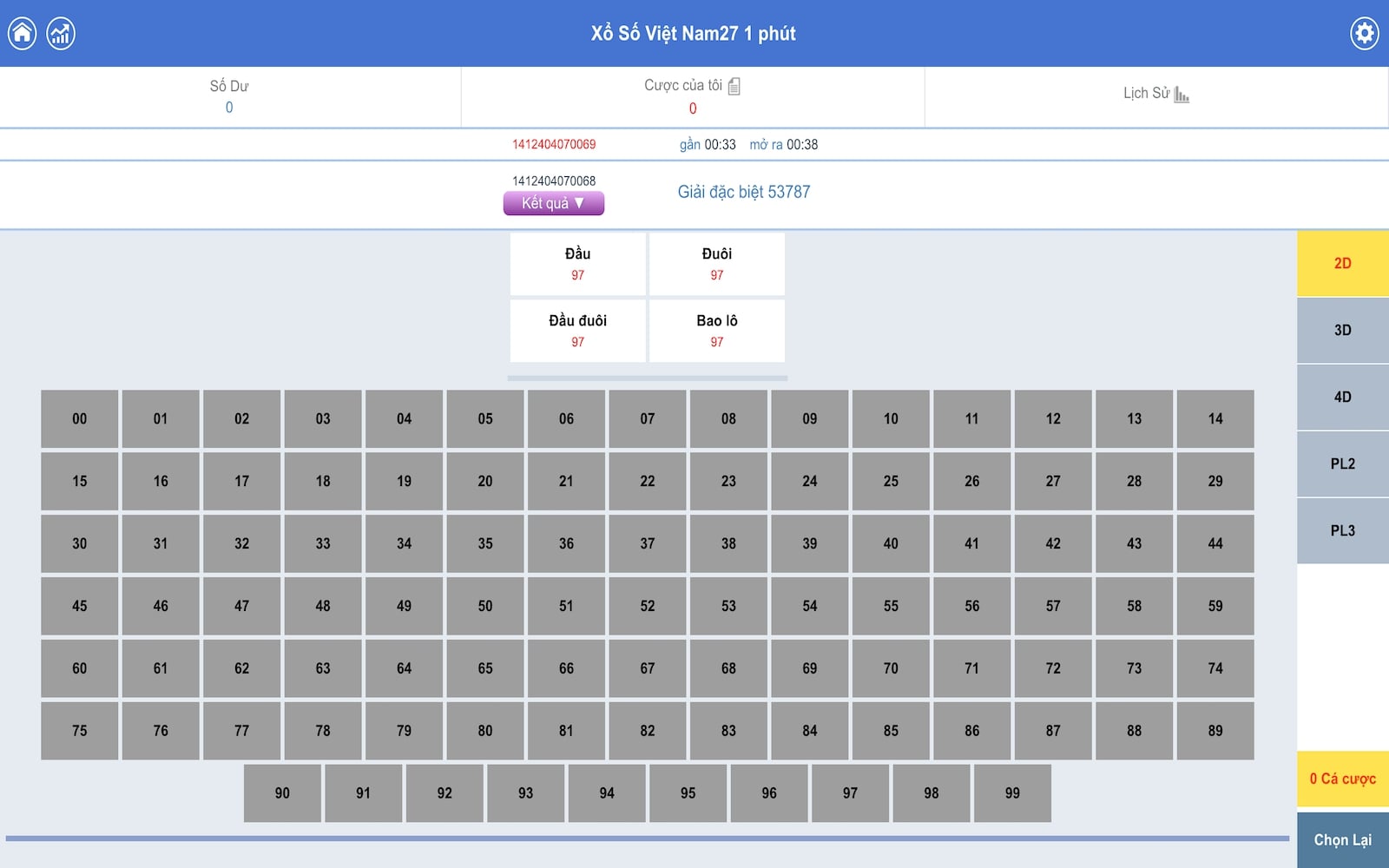Toggle number 00 tile
This screenshot has height=868, width=1389.
80,419
